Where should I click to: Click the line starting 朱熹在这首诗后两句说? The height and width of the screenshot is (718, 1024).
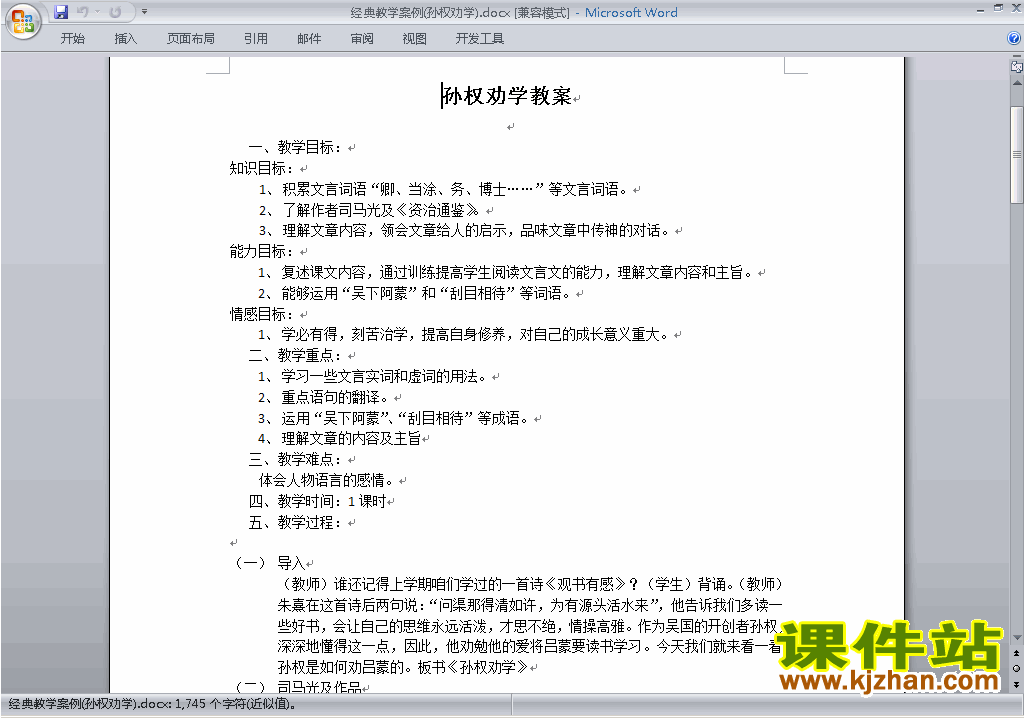[530, 605]
